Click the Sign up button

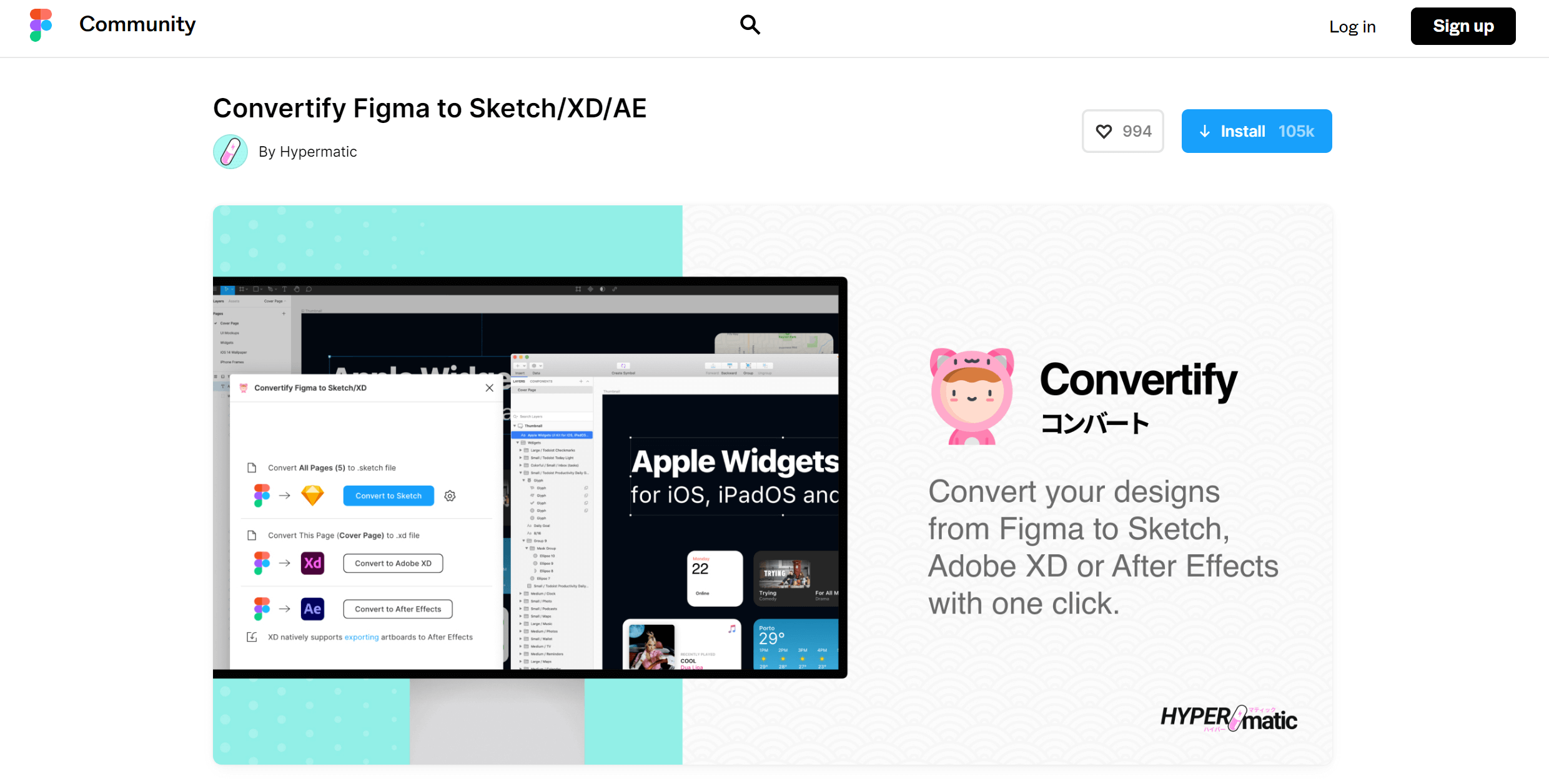(1461, 26)
